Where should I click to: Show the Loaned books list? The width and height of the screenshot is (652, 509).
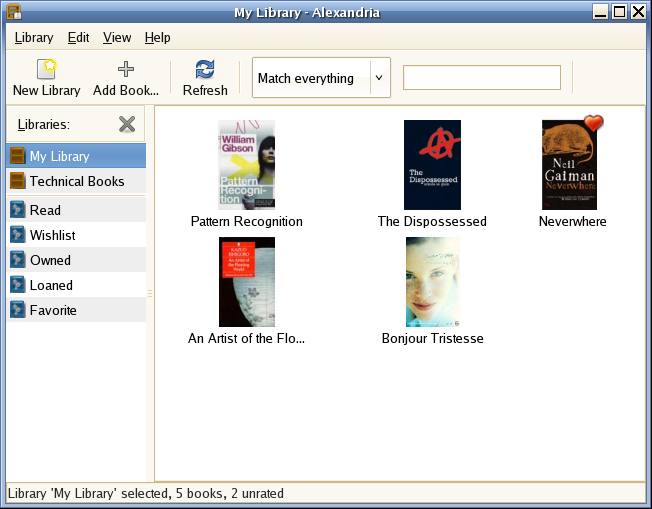[51, 285]
